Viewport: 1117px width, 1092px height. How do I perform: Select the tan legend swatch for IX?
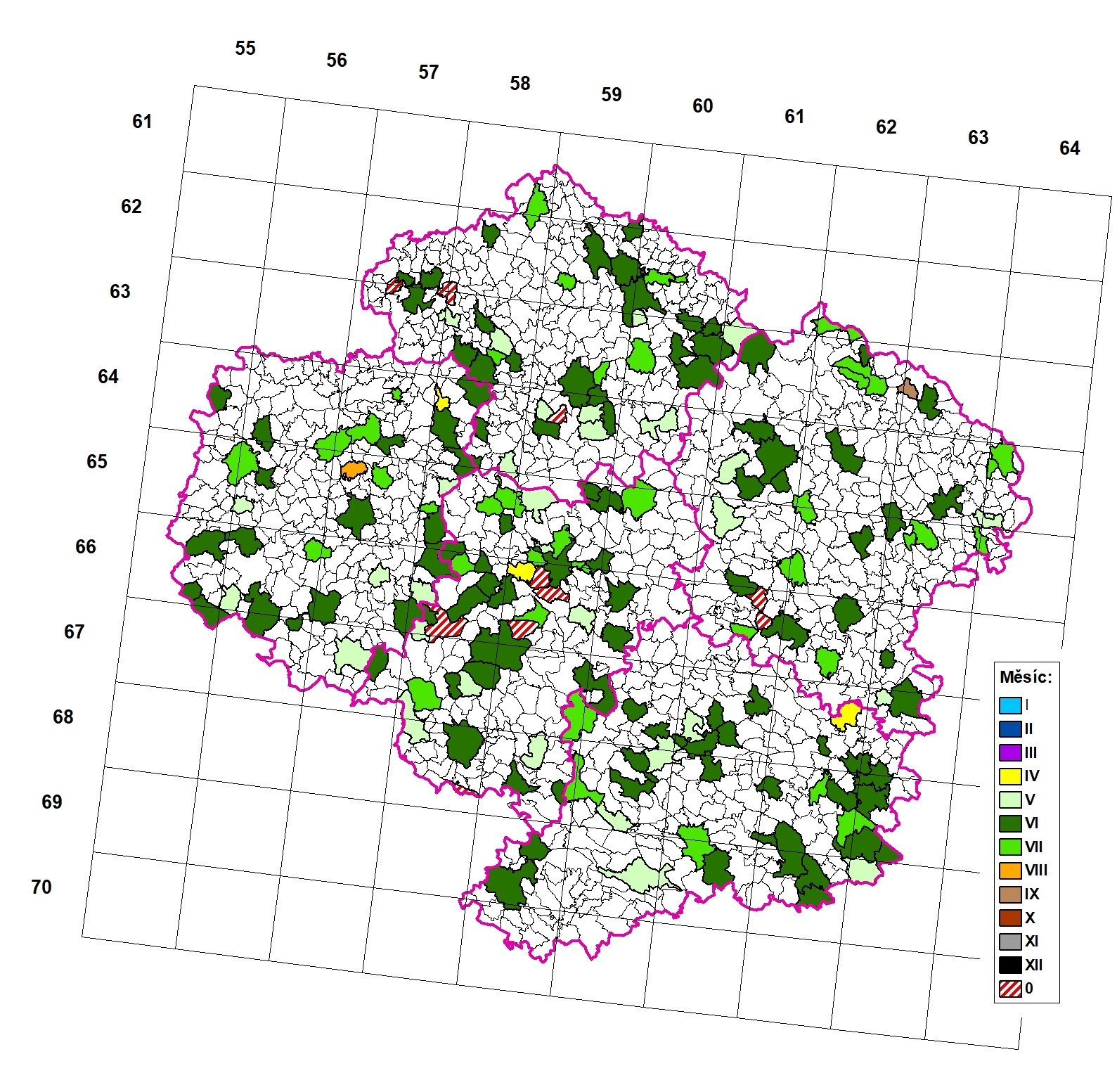(1010, 894)
